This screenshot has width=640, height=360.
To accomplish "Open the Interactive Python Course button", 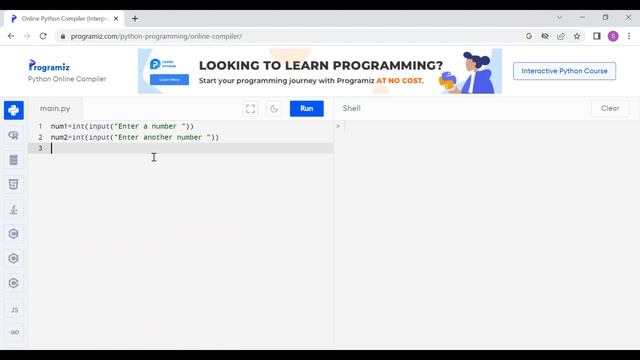I will (x=564, y=71).
